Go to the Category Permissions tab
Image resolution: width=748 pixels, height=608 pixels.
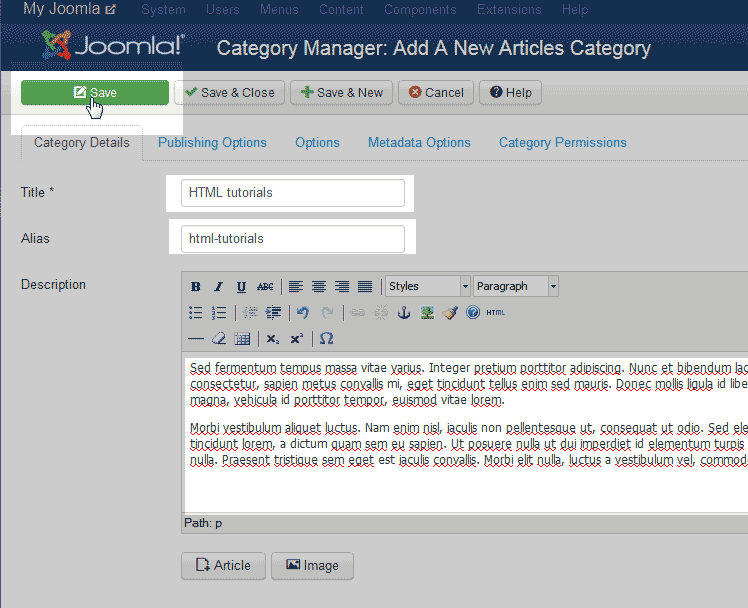(x=563, y=143)
